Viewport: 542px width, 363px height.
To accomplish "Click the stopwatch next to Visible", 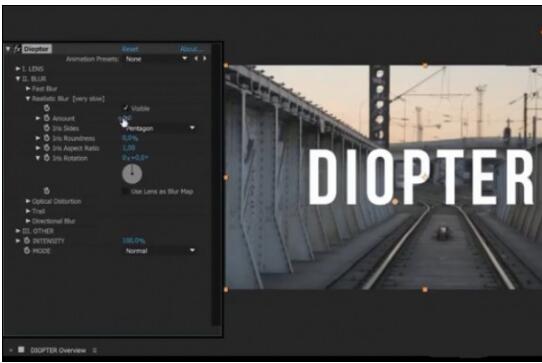I will click(47, 108).
